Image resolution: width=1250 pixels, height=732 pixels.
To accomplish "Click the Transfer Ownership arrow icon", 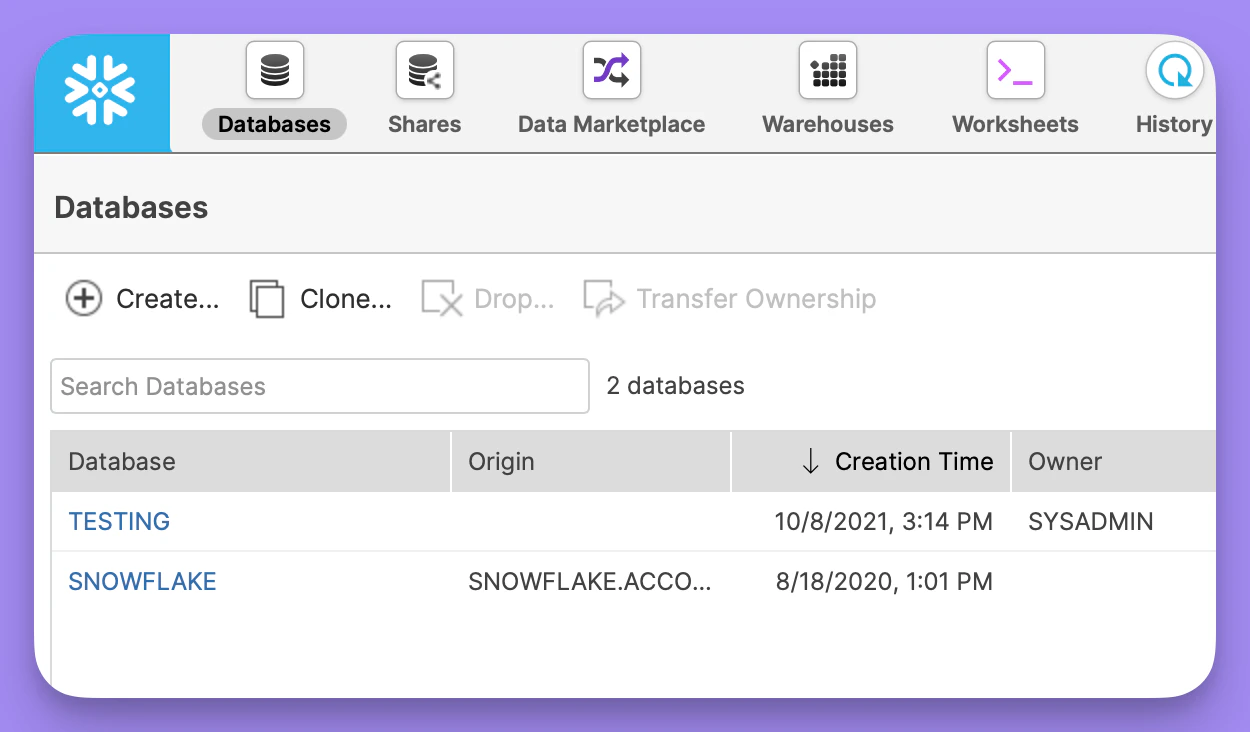I will click(604, 299).
